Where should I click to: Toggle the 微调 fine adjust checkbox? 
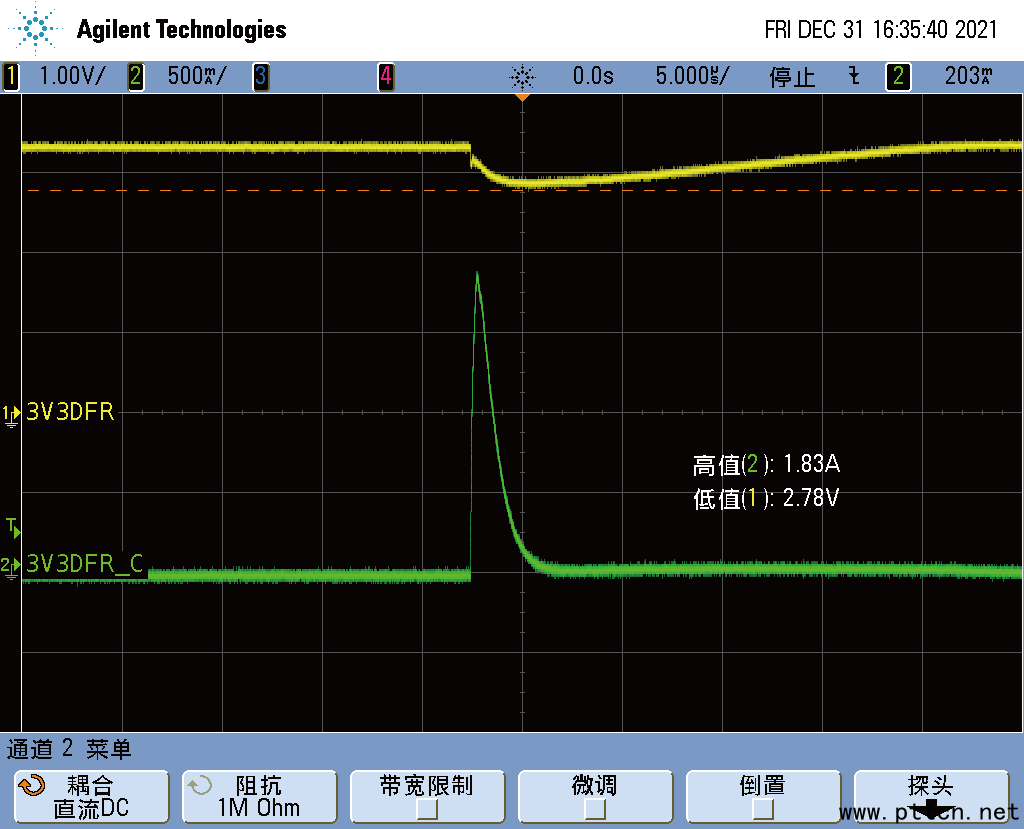595,808
